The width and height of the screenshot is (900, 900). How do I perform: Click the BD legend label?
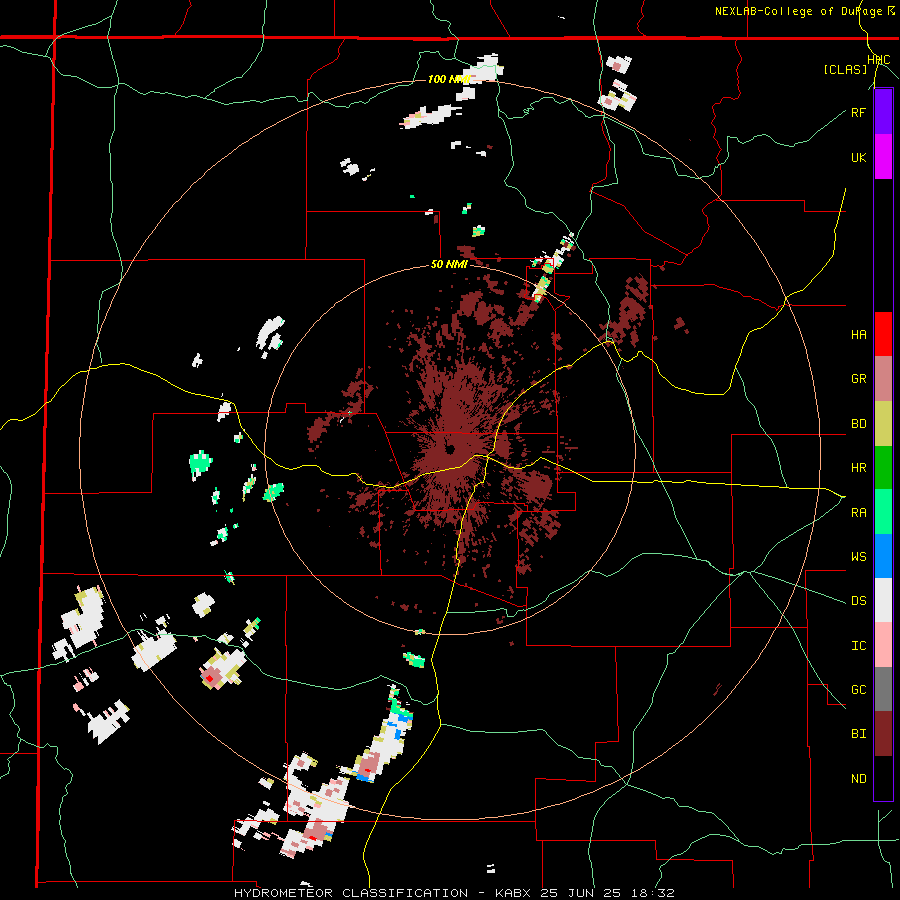click(x=858, y=424)
